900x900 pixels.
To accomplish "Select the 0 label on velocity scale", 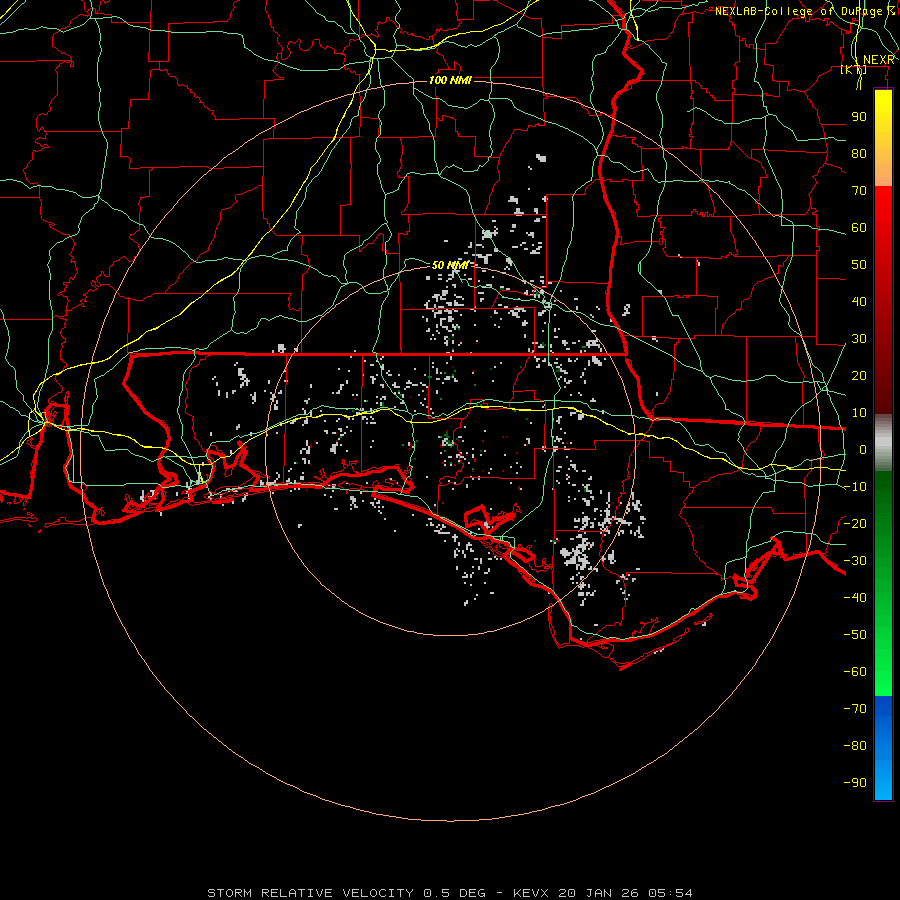I will pyautogui.click(x=863, y=450).
